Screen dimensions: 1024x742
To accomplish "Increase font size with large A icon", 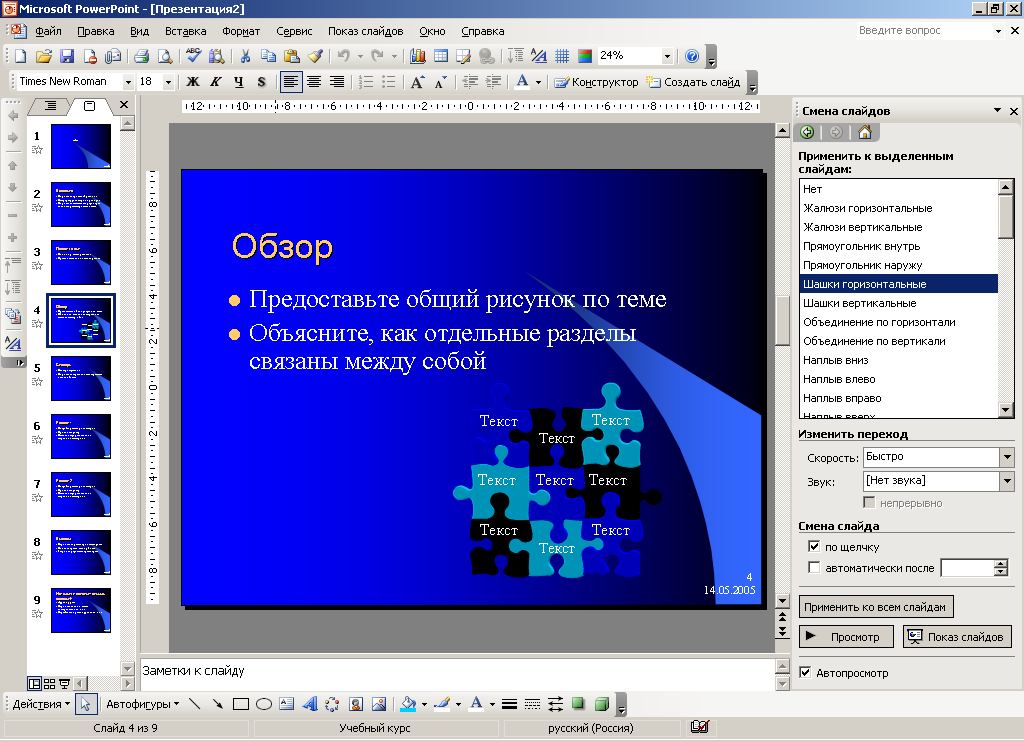I will pos(417,82).
